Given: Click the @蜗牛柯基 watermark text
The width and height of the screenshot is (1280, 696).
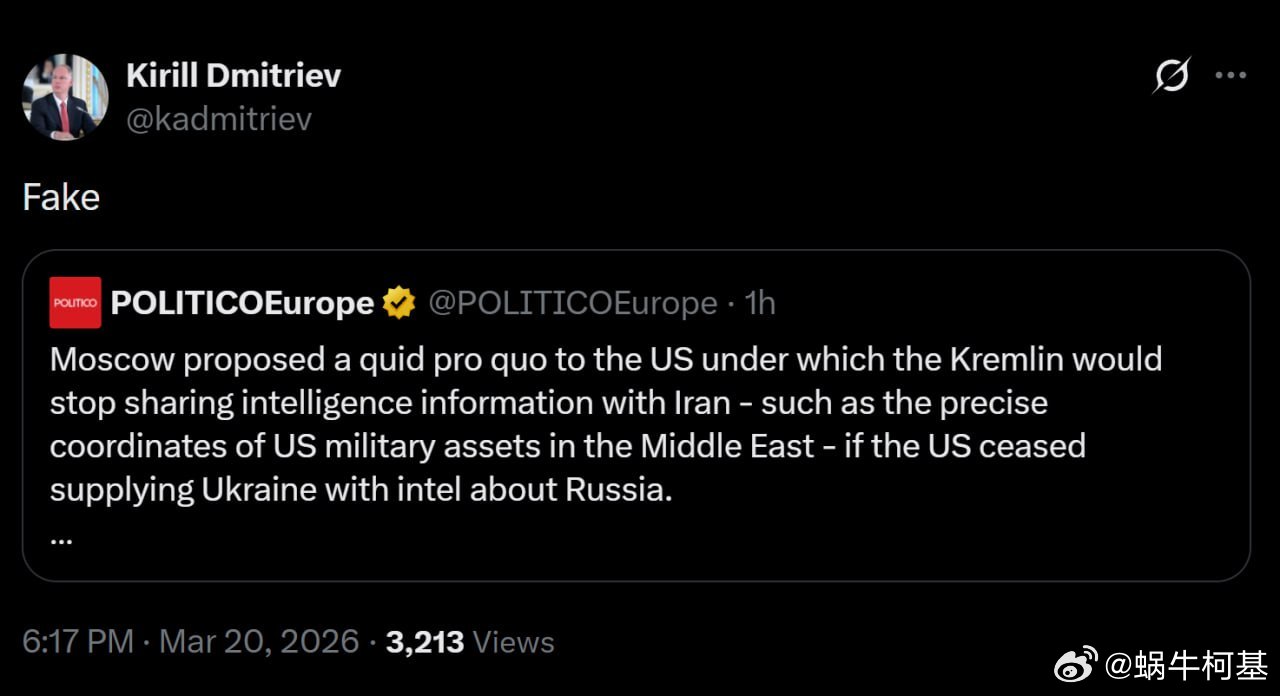Looking at the screenshot, I should click(x=1186, y=663).
